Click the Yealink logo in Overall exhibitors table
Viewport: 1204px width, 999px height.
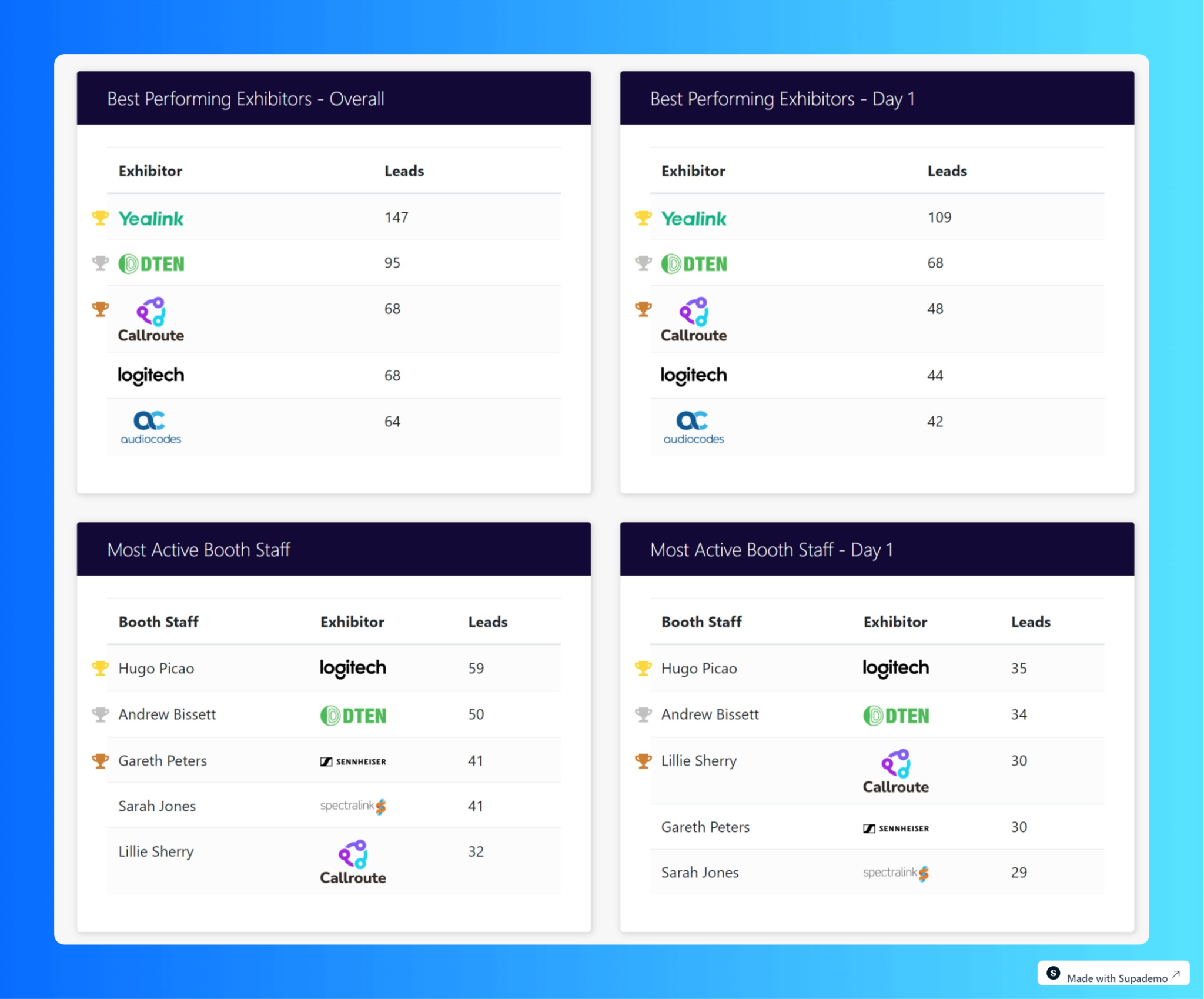pyautogui.click(x=151, y=219)
